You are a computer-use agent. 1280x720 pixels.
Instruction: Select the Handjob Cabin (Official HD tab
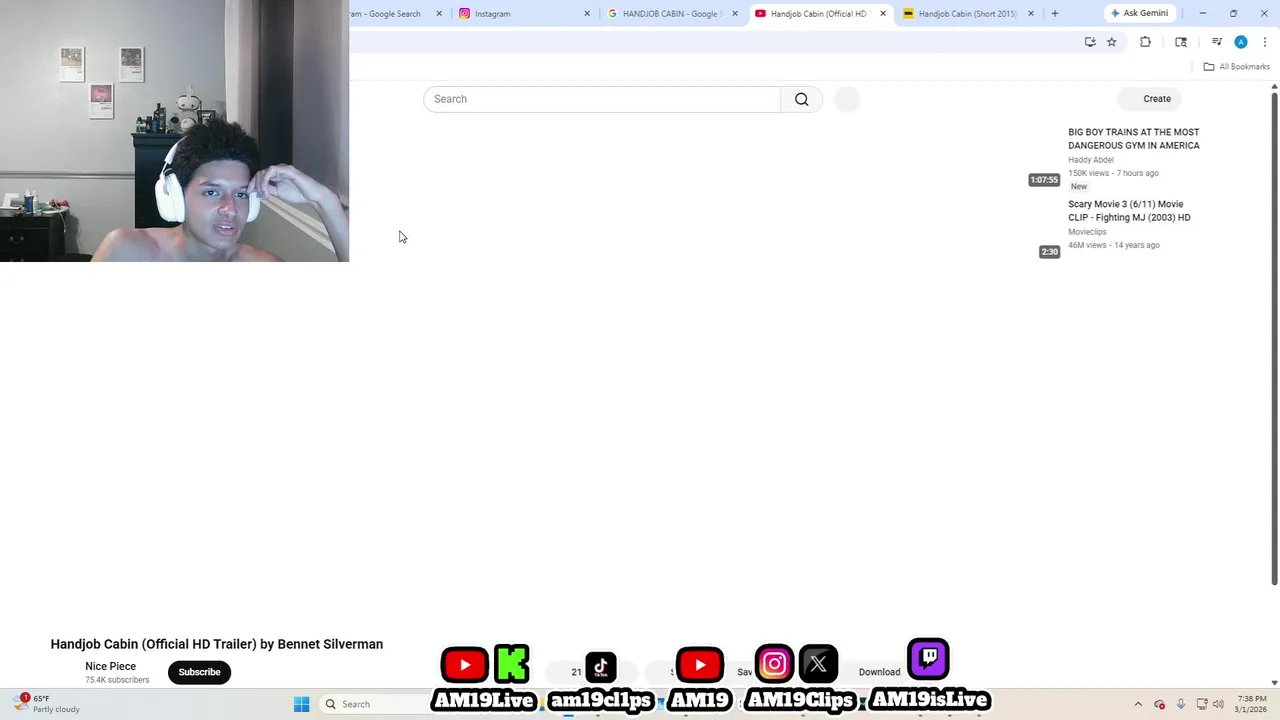tap(818, 14)
